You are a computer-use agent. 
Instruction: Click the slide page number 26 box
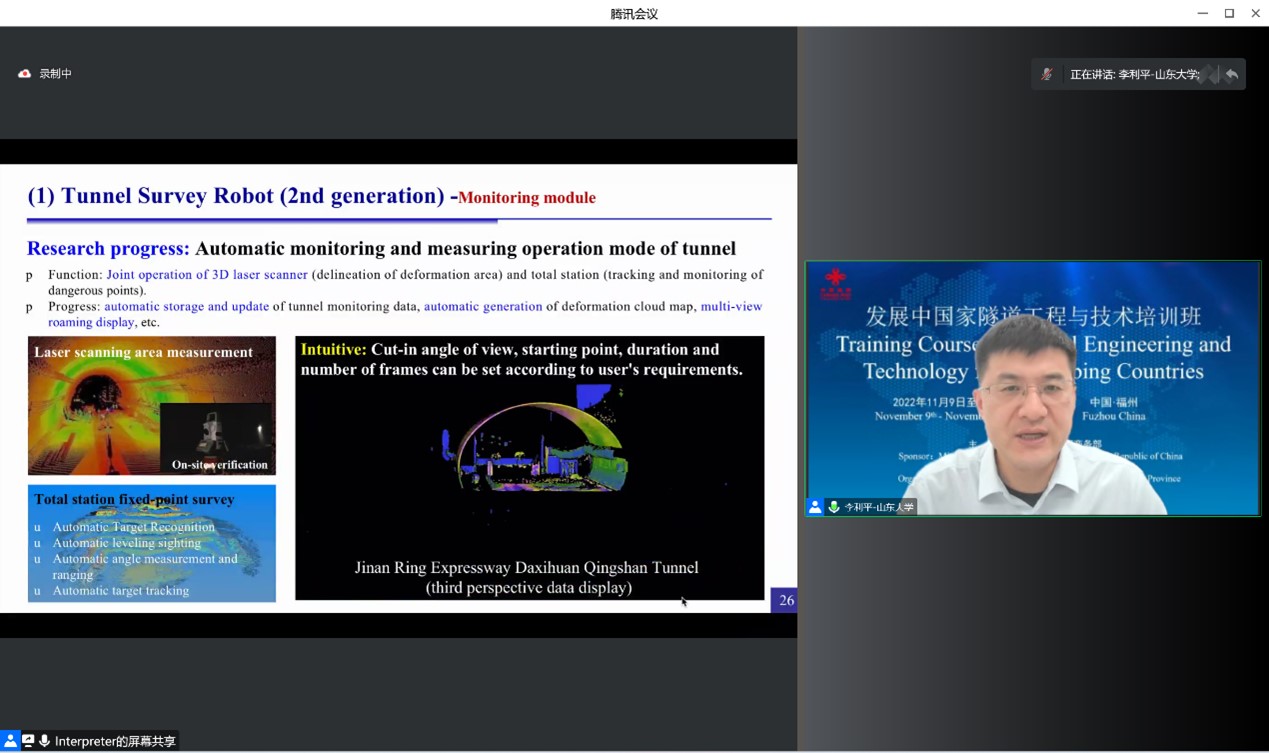coord(785,600)
